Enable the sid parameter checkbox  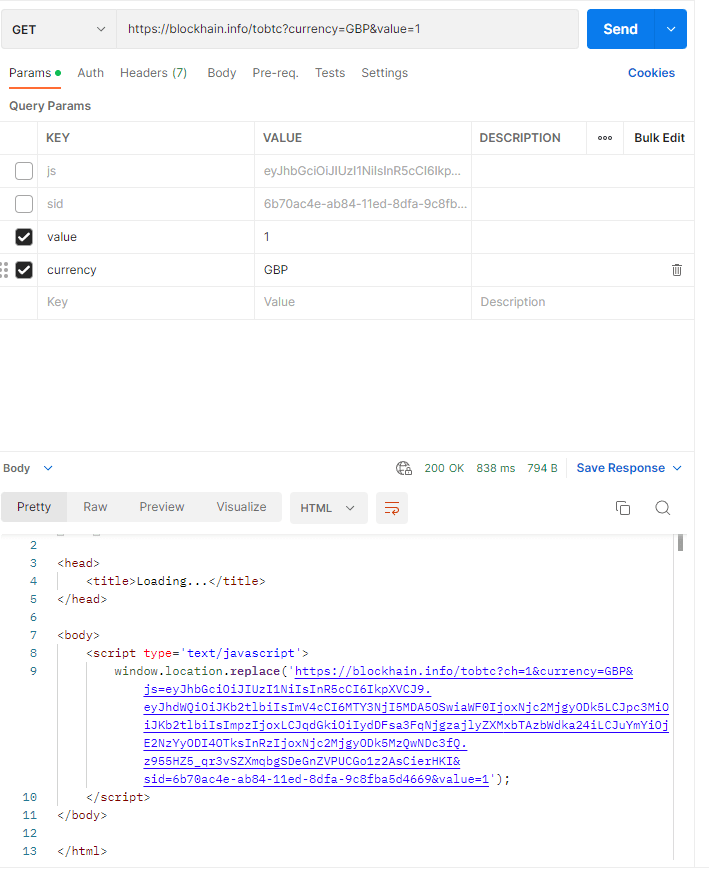pyautogui.click(x=24, y=203)
